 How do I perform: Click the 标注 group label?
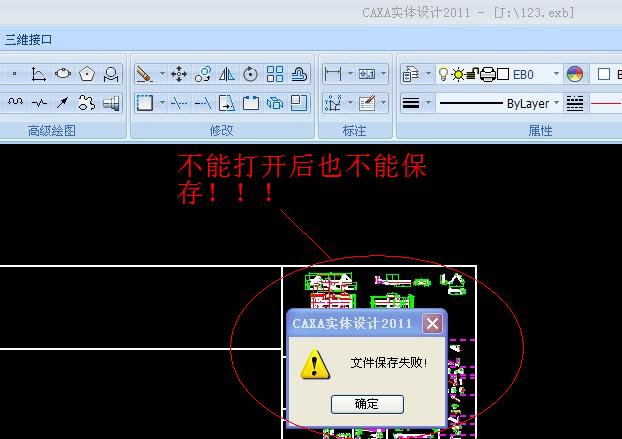pos(354,130)
